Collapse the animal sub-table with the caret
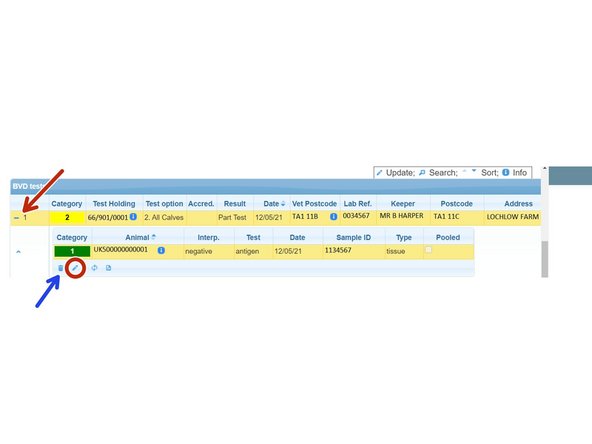The width and height of the screenshot is (592, 444). [x=18, y=252]
